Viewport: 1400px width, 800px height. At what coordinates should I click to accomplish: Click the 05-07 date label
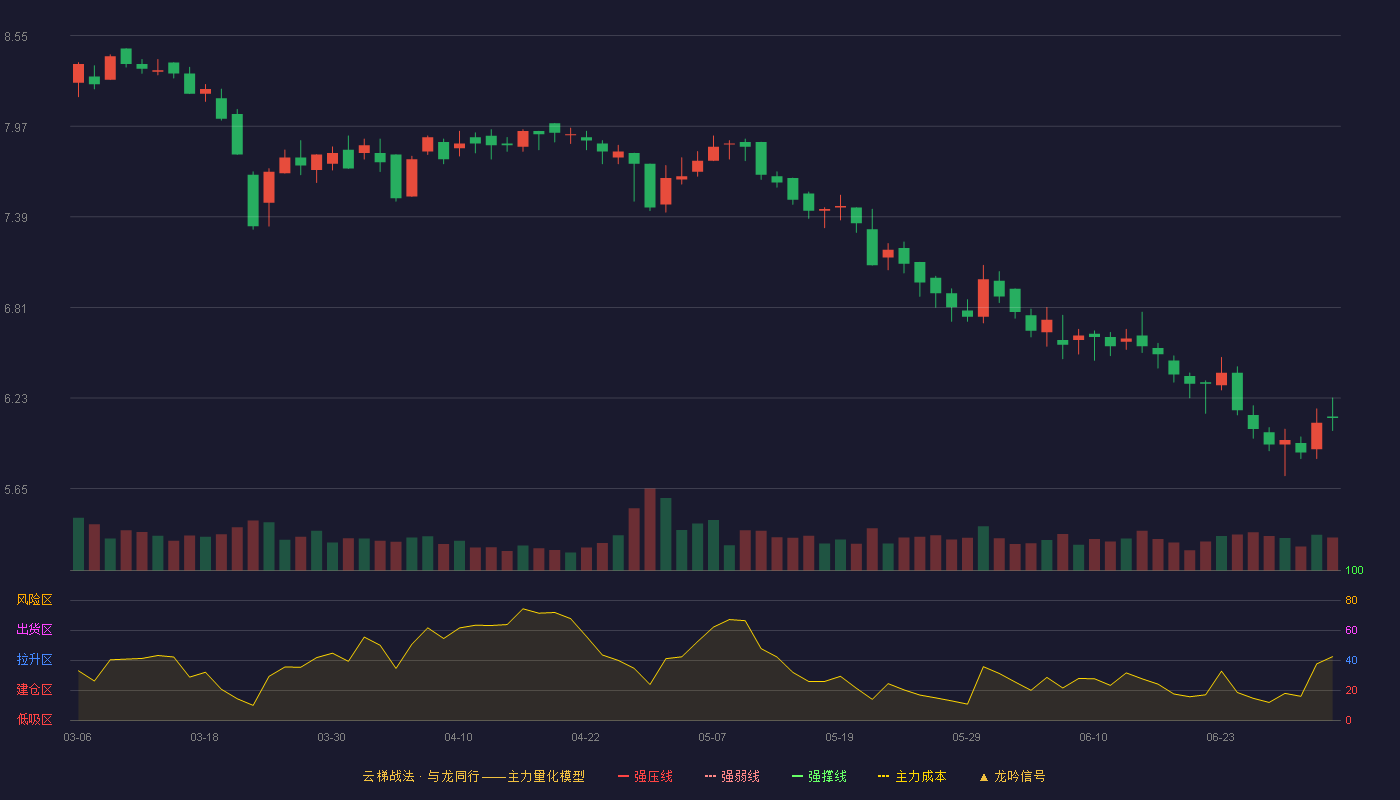(x=713, y=737)
